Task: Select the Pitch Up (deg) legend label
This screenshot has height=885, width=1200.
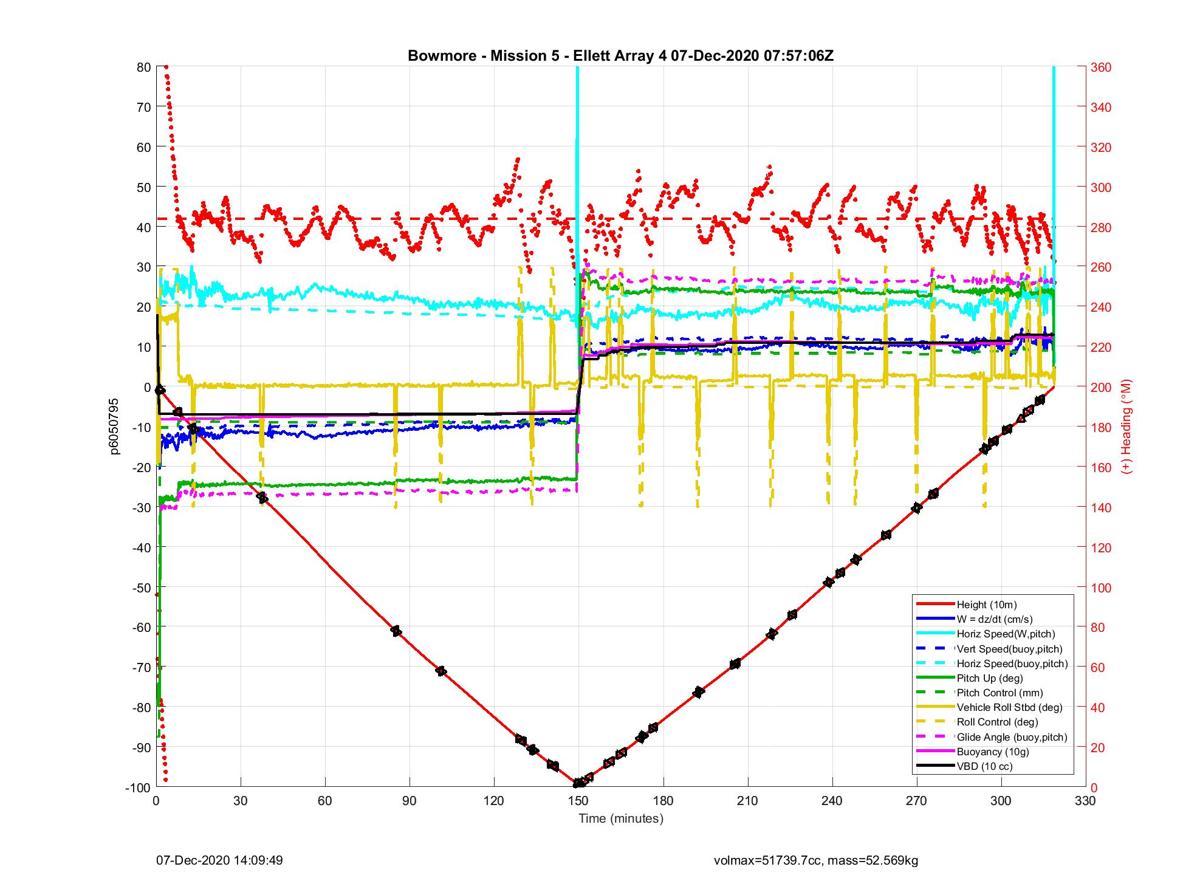Action: pyautogui.click(x=991, y=678)
